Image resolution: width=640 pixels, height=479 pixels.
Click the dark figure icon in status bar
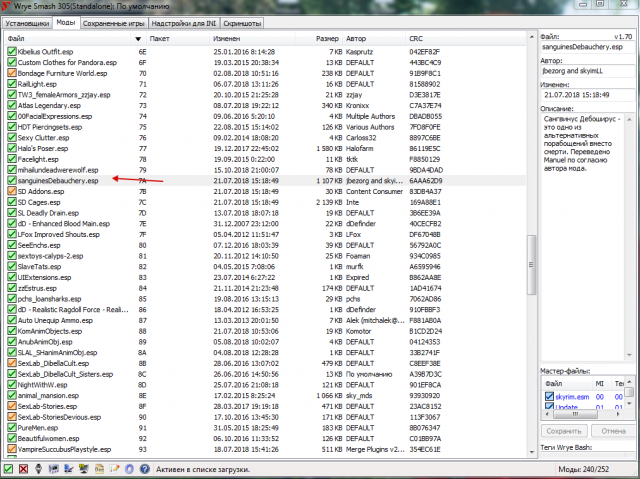[x=38, y=469]
